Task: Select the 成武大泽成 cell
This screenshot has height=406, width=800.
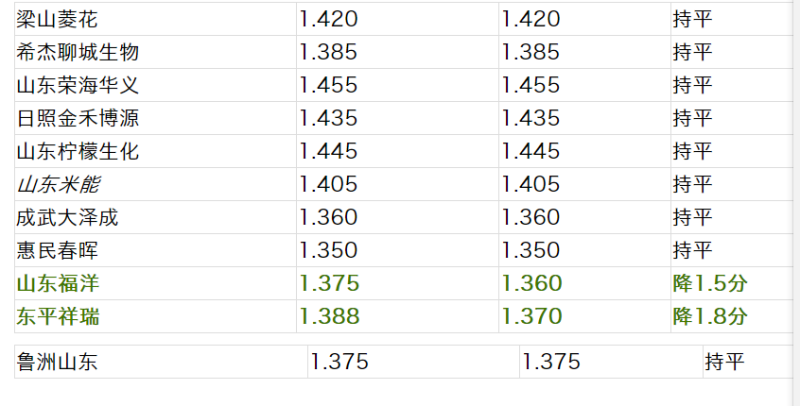Action: point(155,217)
